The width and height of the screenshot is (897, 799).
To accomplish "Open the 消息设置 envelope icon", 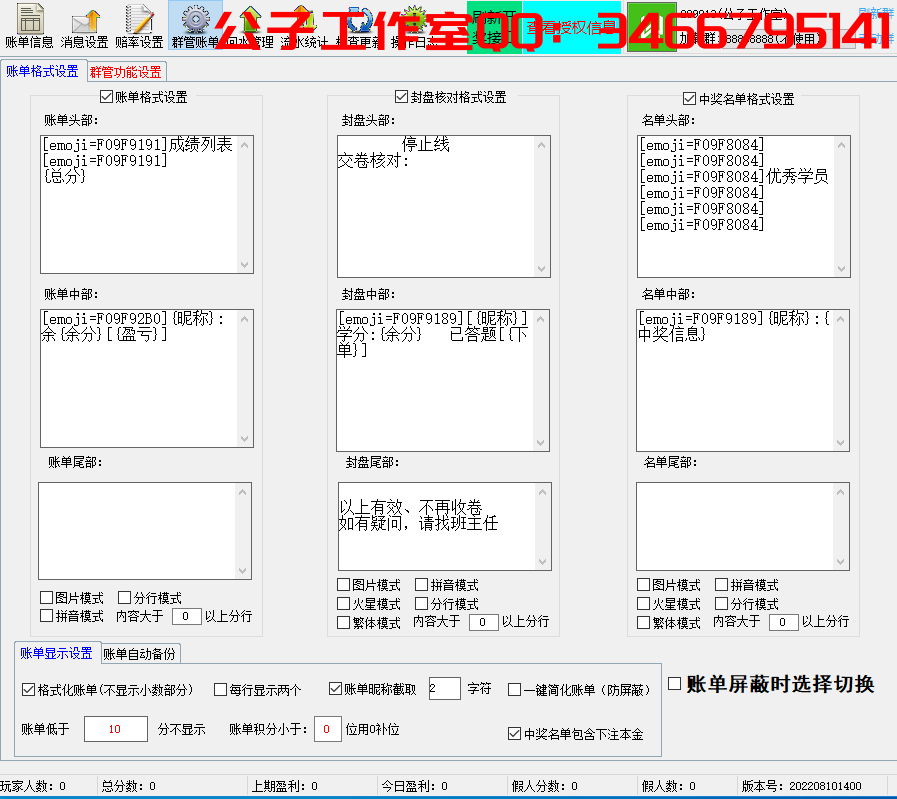I will point(84,26).
